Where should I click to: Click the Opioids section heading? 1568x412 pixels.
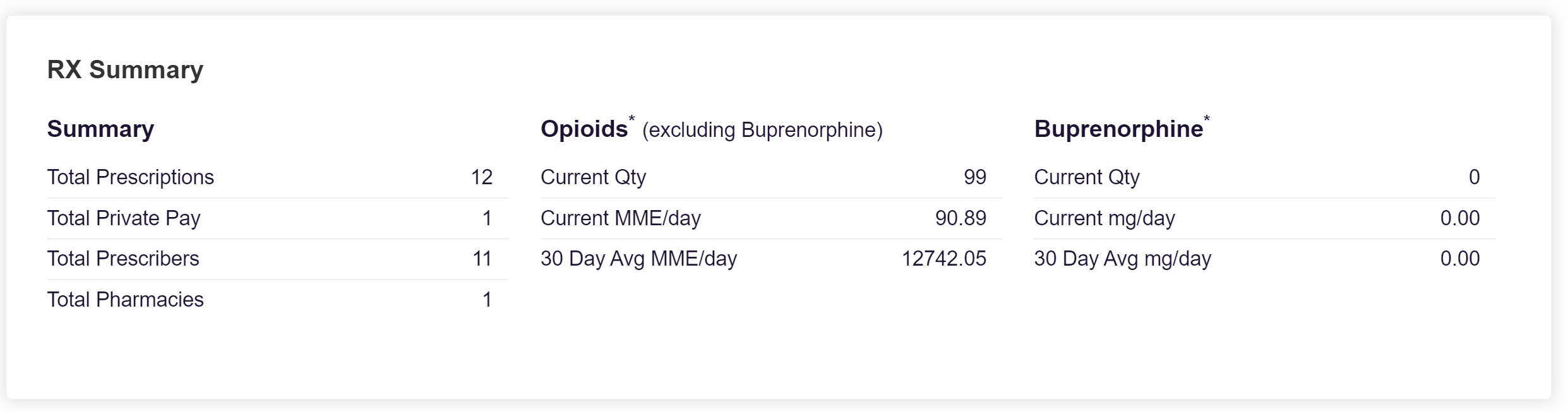(584, 129)
